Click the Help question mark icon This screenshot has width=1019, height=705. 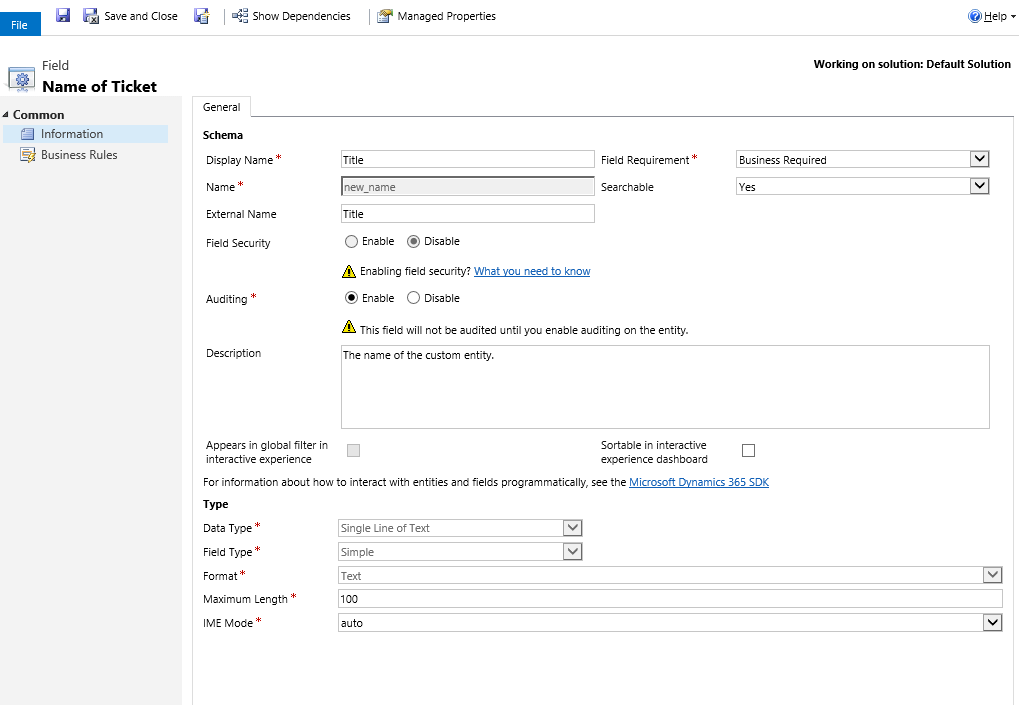(x=974, y=16)
